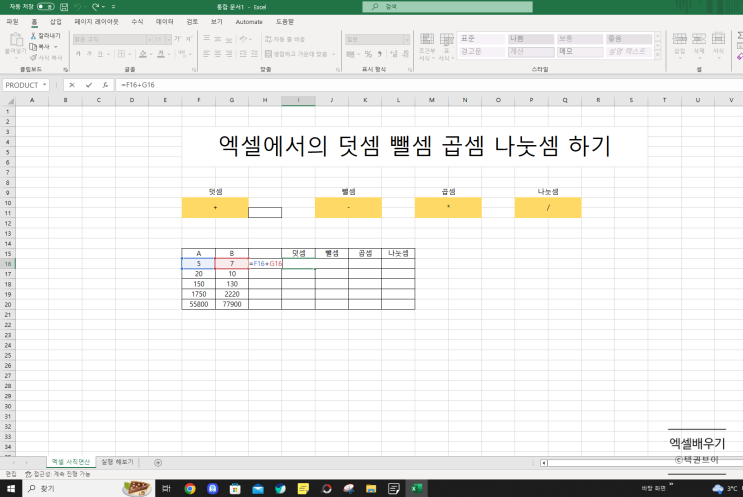Cancel the formula with the X button
This screenshot has height=497, width=743.
click(72, 85)
